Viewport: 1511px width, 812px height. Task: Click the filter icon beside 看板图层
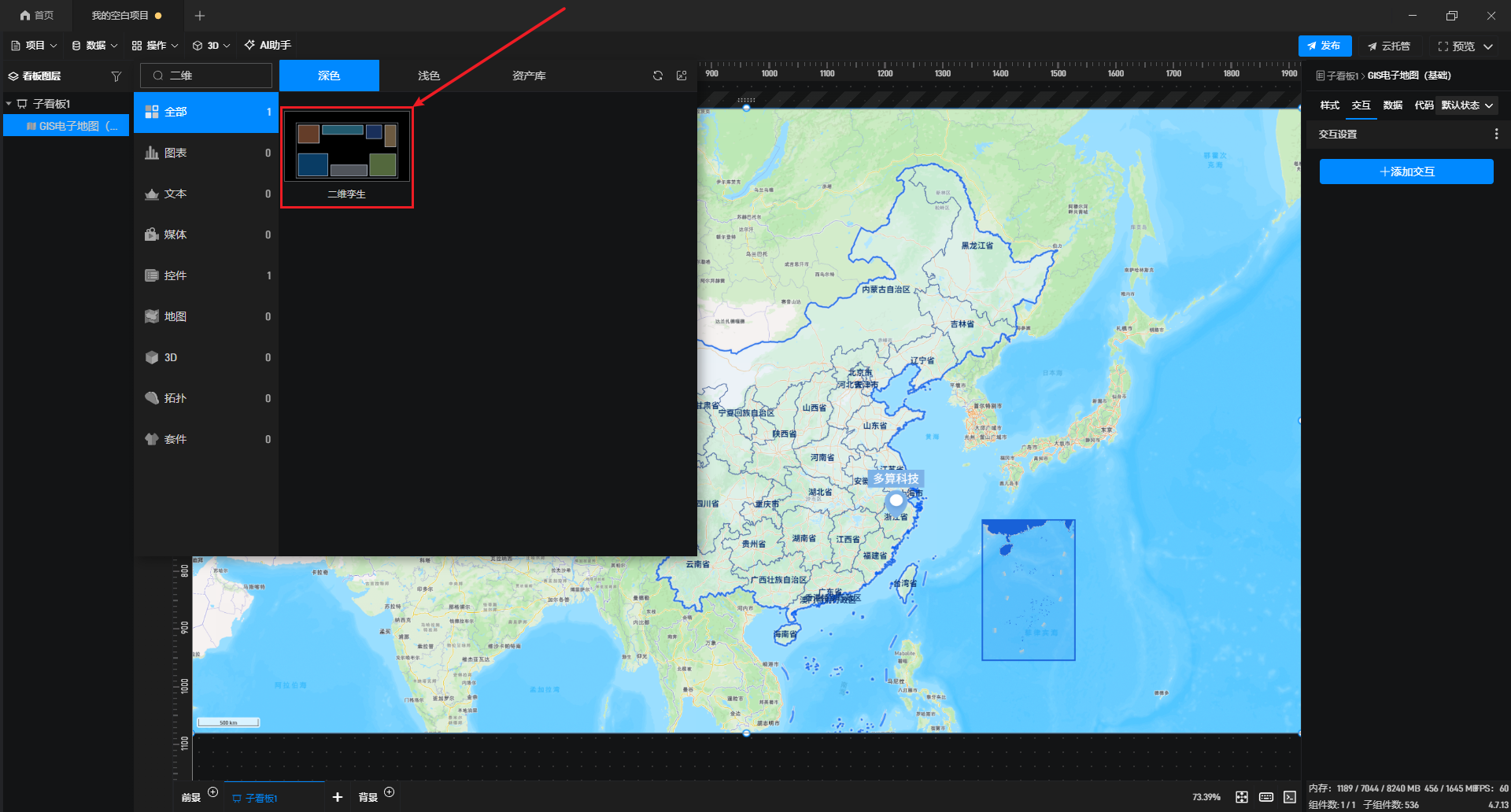pyautogui.click(x=116, y=76)
